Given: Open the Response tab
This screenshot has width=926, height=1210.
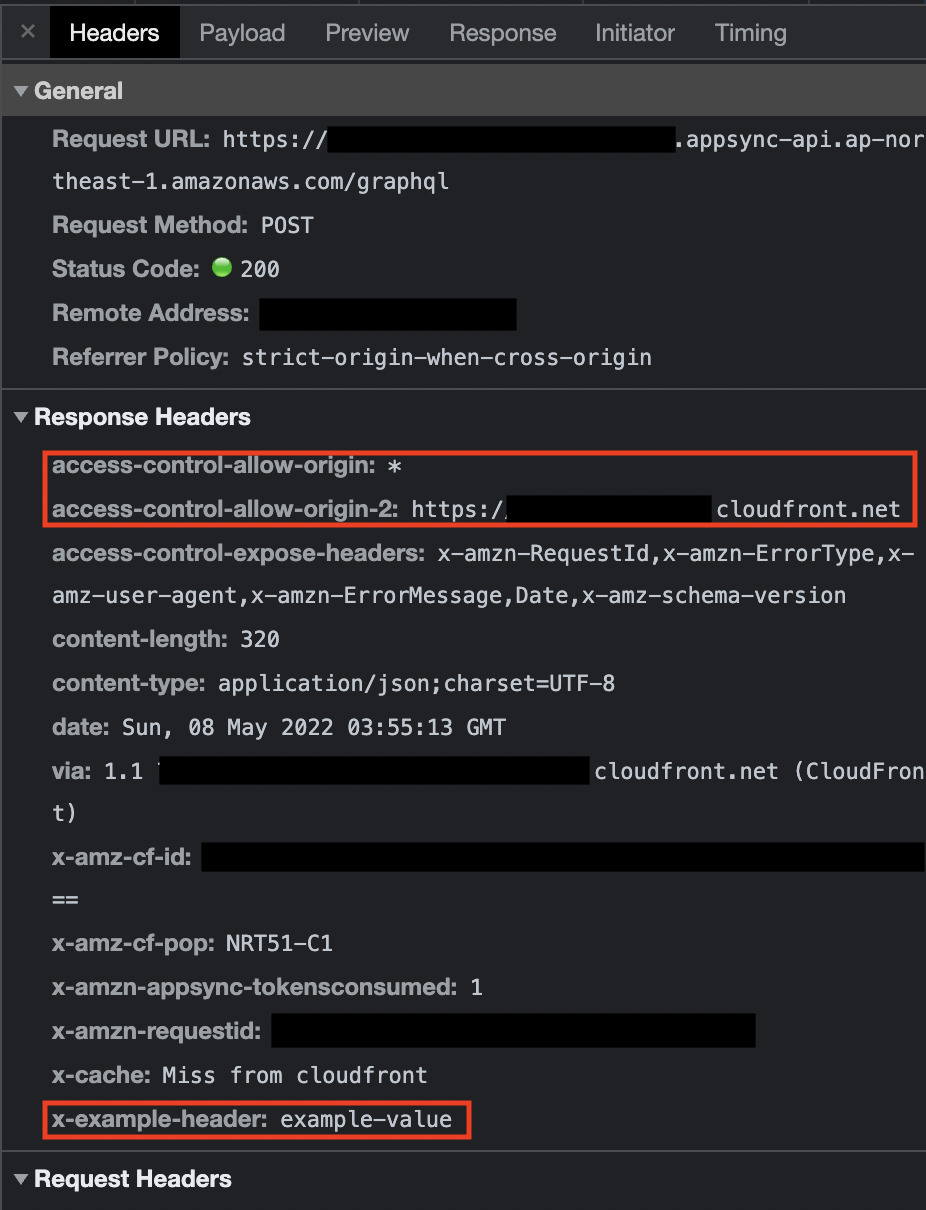Looking at the screenshot, I should (502, 32).
